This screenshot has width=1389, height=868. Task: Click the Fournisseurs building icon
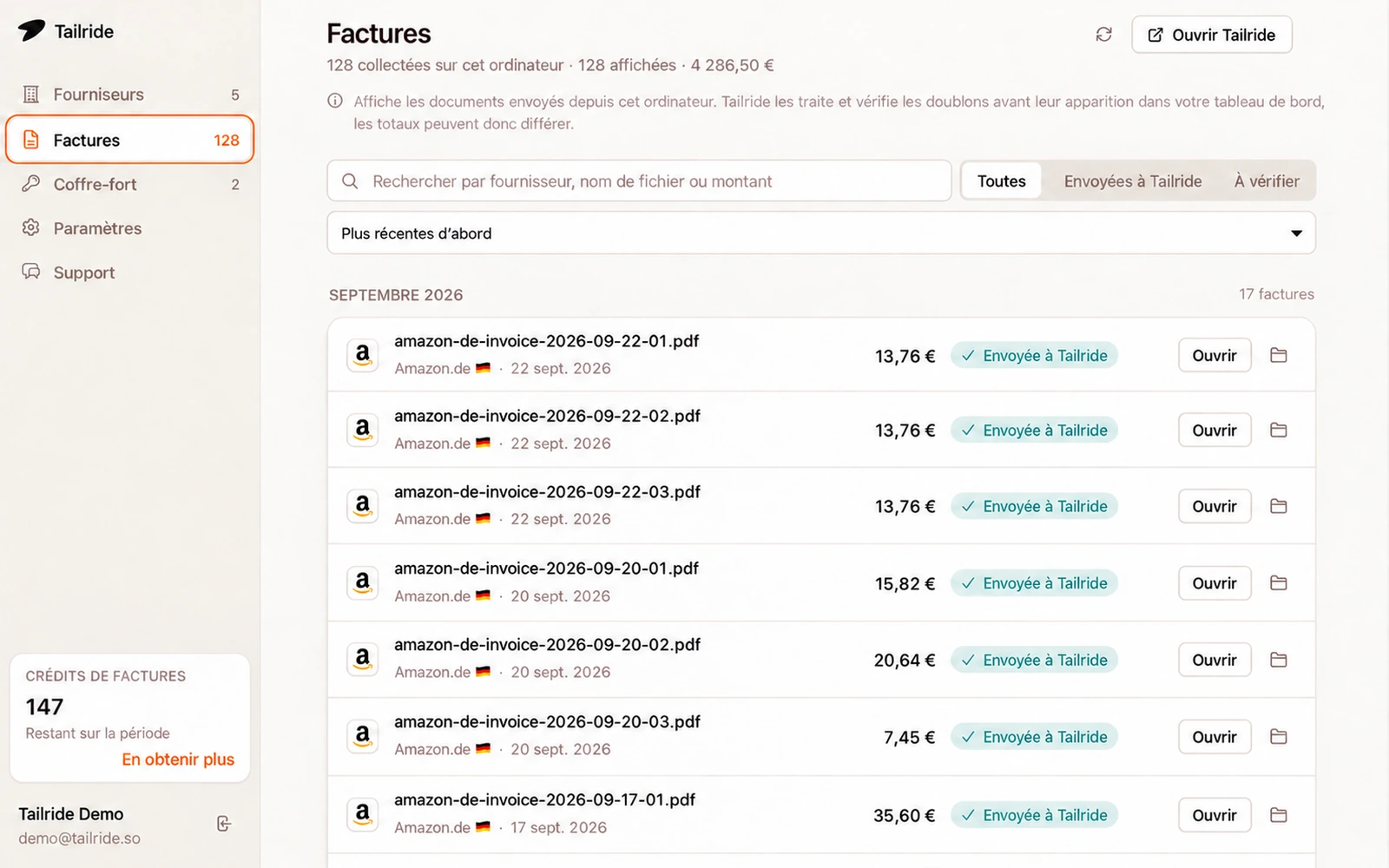pyautogui.click(x=31, y=94)
